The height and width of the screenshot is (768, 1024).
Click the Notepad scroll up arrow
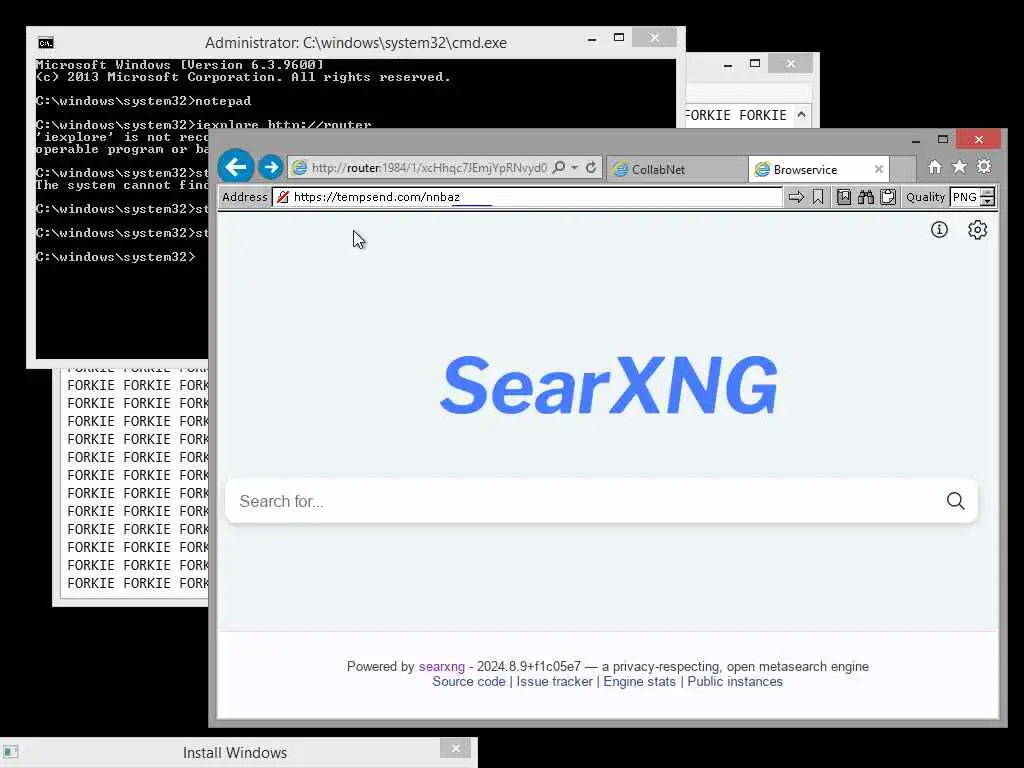[x=801, y=115]
